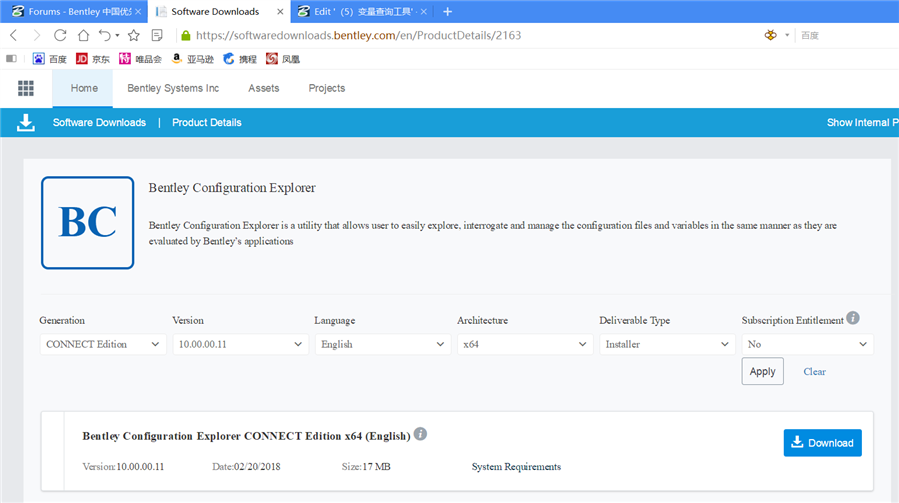The height and width of the screenshot is (503, 899).
Task: Expand the Deliverable Type Installer dropdown
Action: pyautogui.click(x=667, y=344)
